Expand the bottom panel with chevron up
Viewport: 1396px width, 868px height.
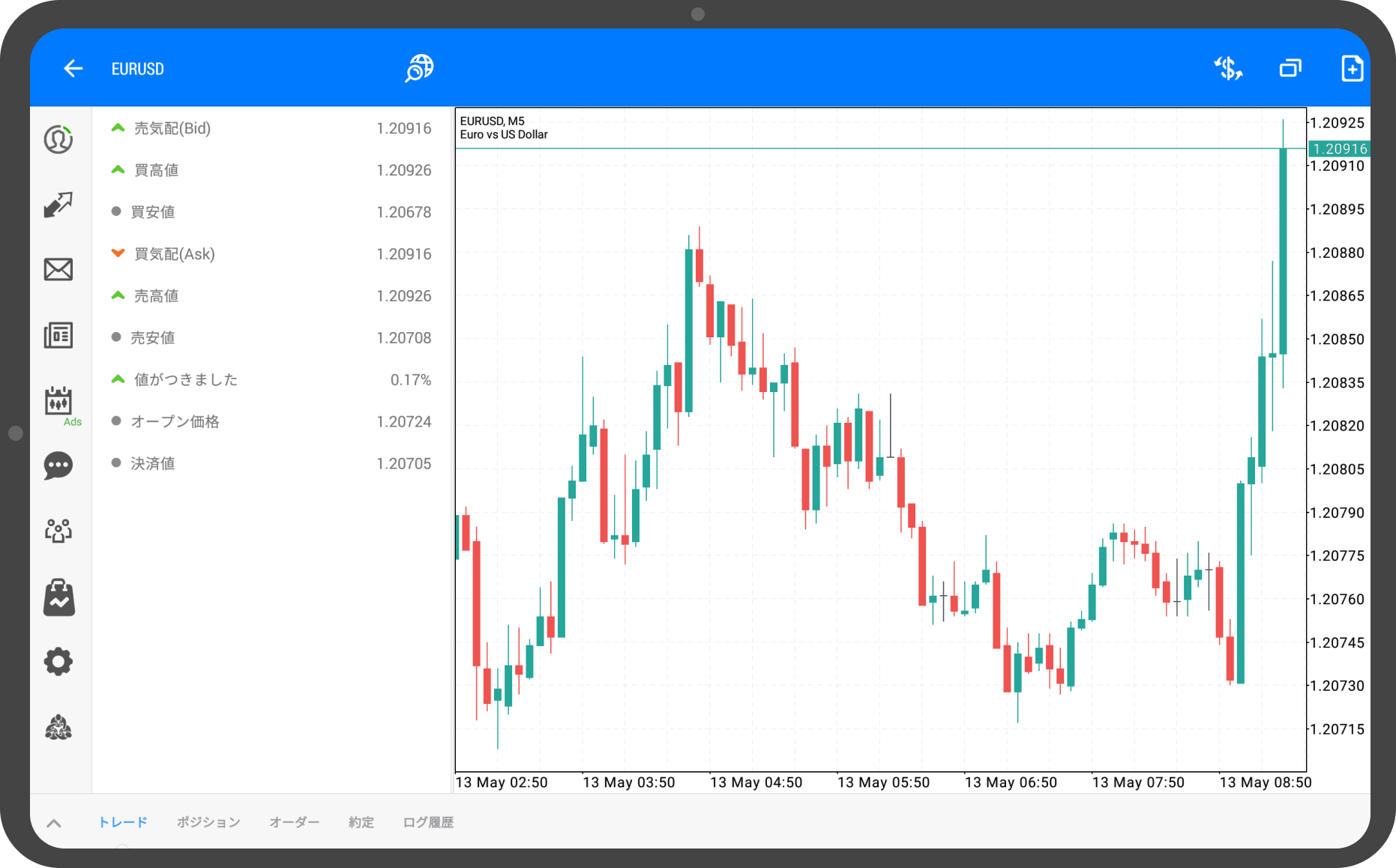pyautogui.click(x=54, y=823)
